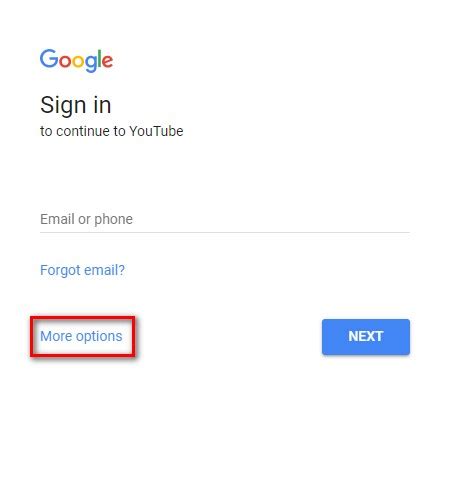
Task: Recover address via Forgot email?
Action: click(82, 270)
